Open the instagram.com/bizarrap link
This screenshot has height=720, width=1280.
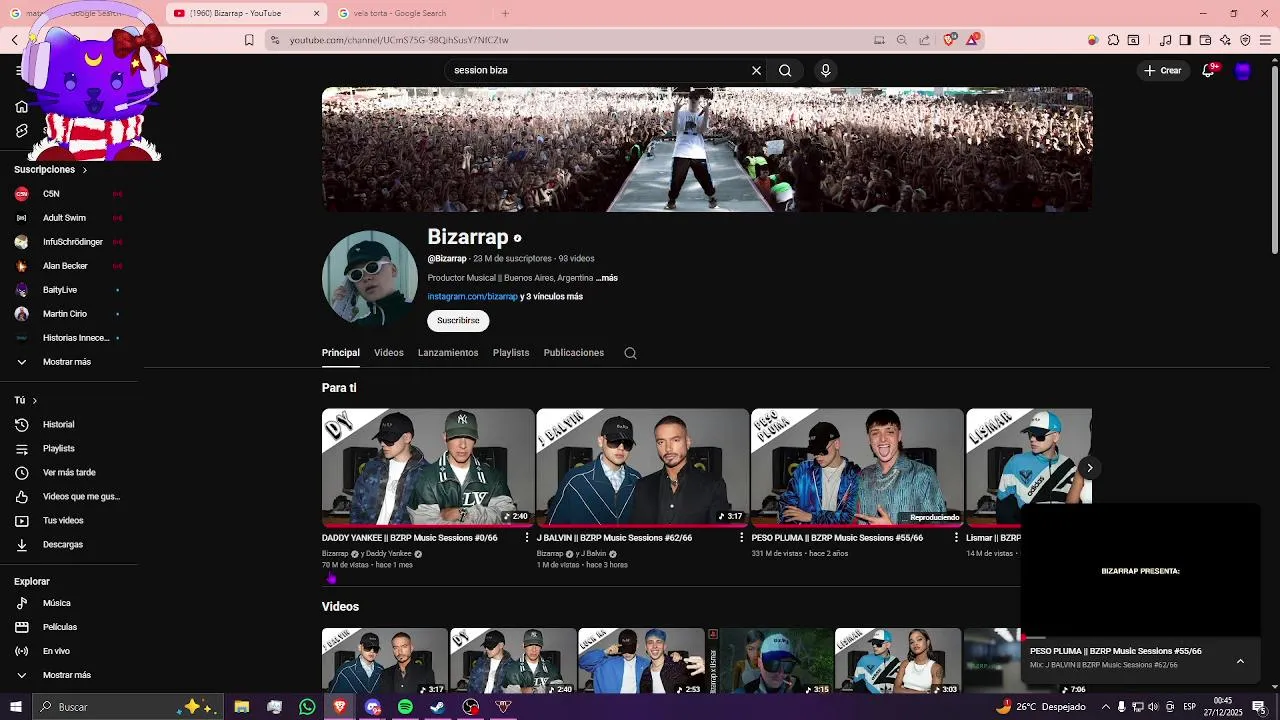(x=473, y=297)
